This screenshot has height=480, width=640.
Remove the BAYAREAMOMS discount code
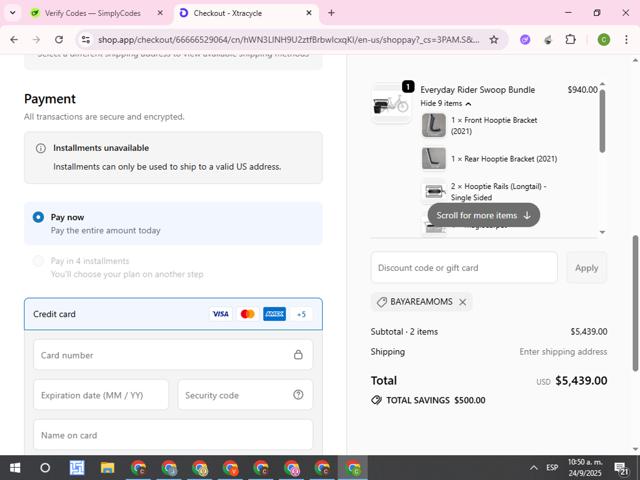click(462, 302)
